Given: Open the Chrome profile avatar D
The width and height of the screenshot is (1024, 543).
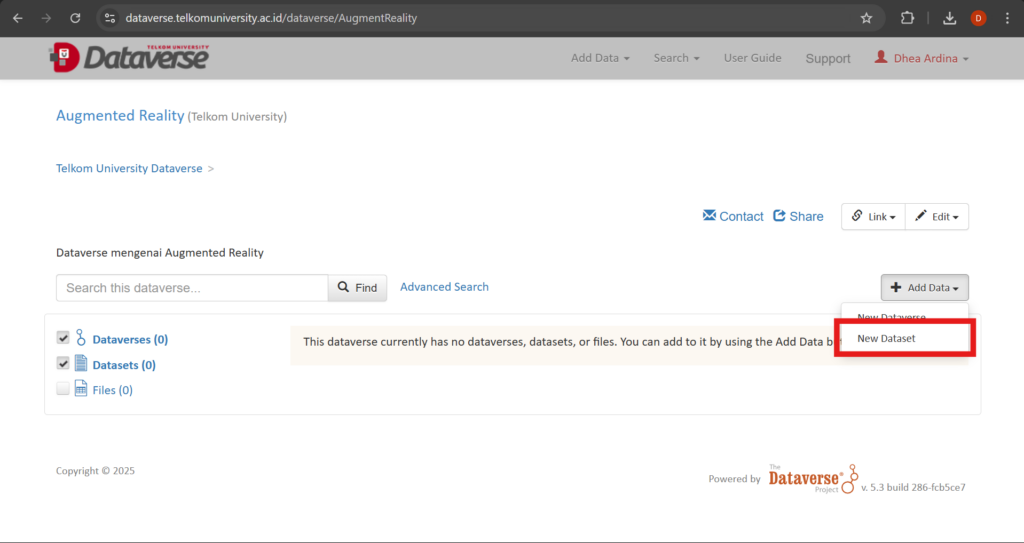Looking at the screenshot, I should pyautogui.click(x=978, y=18).
